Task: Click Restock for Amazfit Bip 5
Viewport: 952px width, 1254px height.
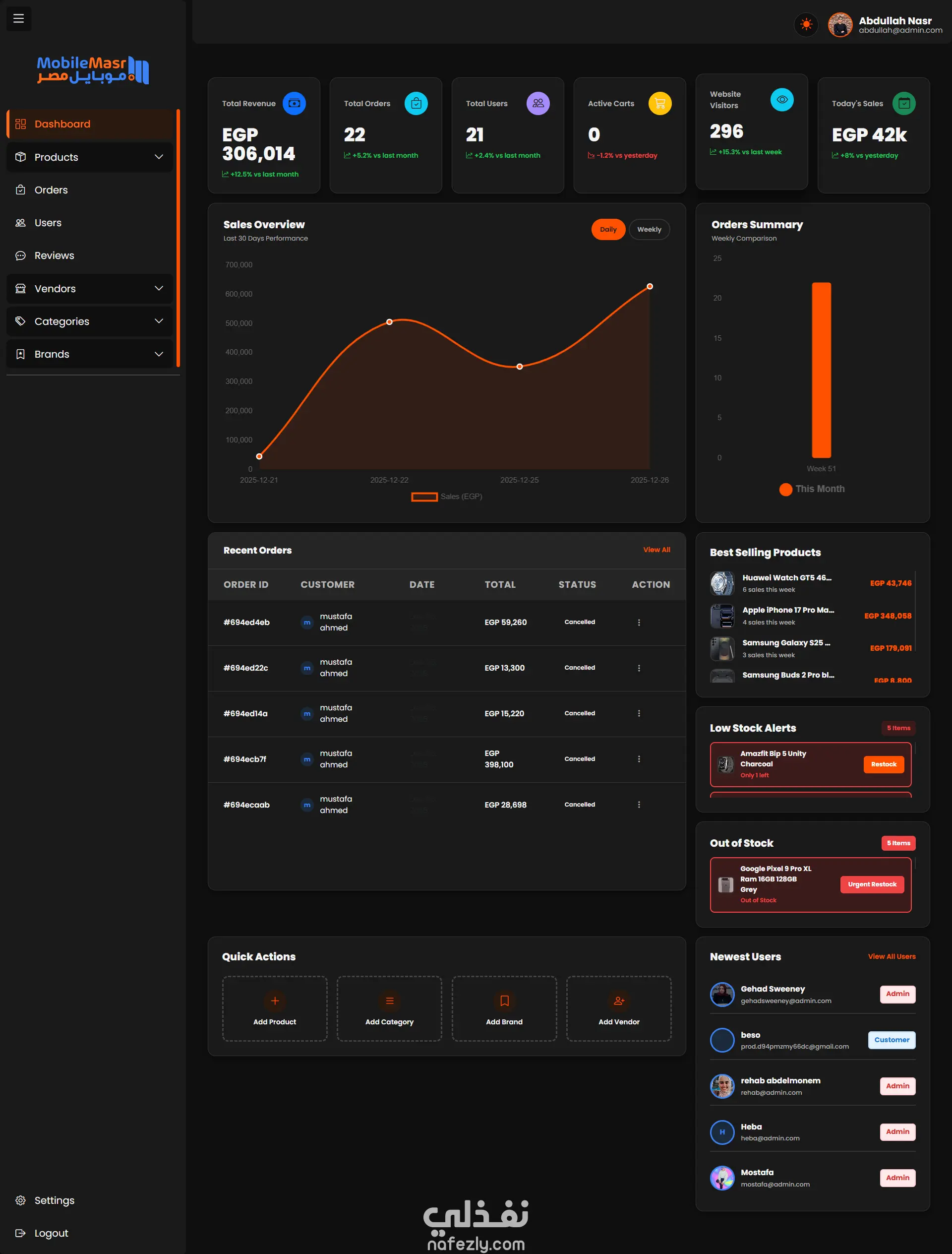Action: tap(883, 764)
